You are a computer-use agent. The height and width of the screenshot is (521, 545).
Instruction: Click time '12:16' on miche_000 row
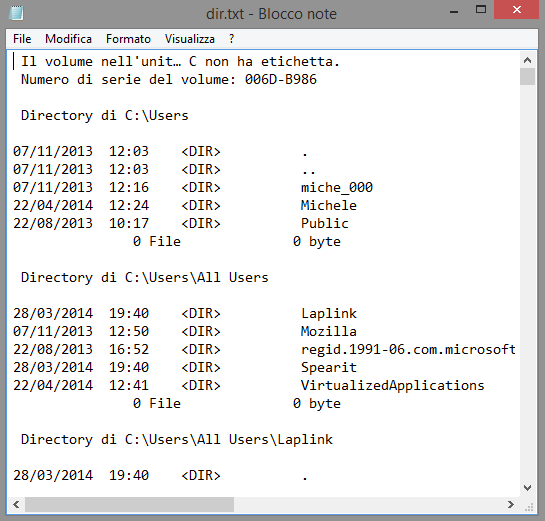click(129, 188)
